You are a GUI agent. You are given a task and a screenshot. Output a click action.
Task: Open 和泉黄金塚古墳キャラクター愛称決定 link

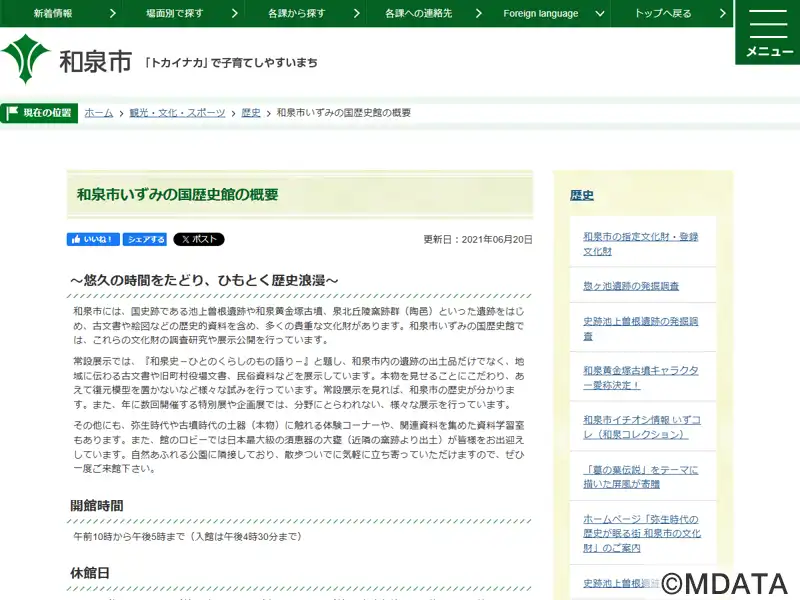(640, 377)
